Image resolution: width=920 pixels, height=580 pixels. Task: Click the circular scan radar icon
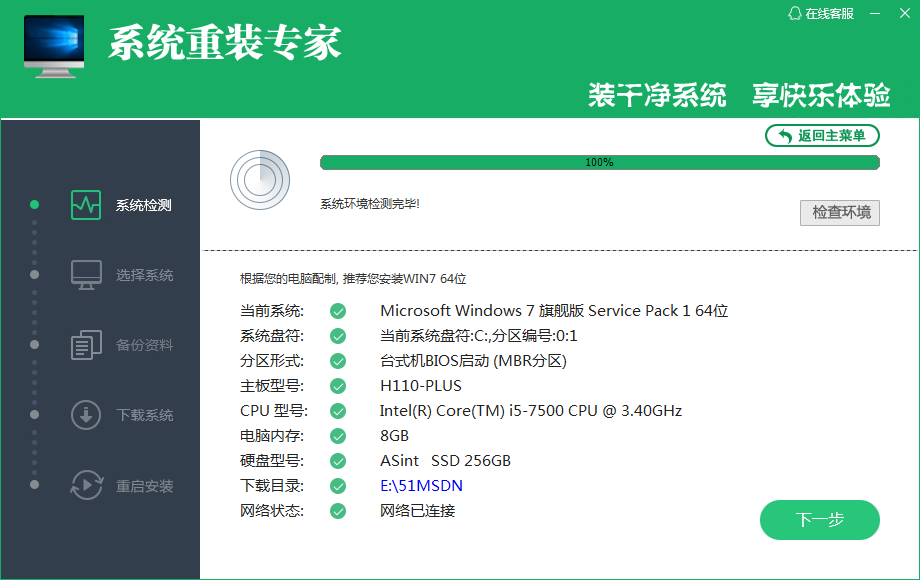(259, 180)
